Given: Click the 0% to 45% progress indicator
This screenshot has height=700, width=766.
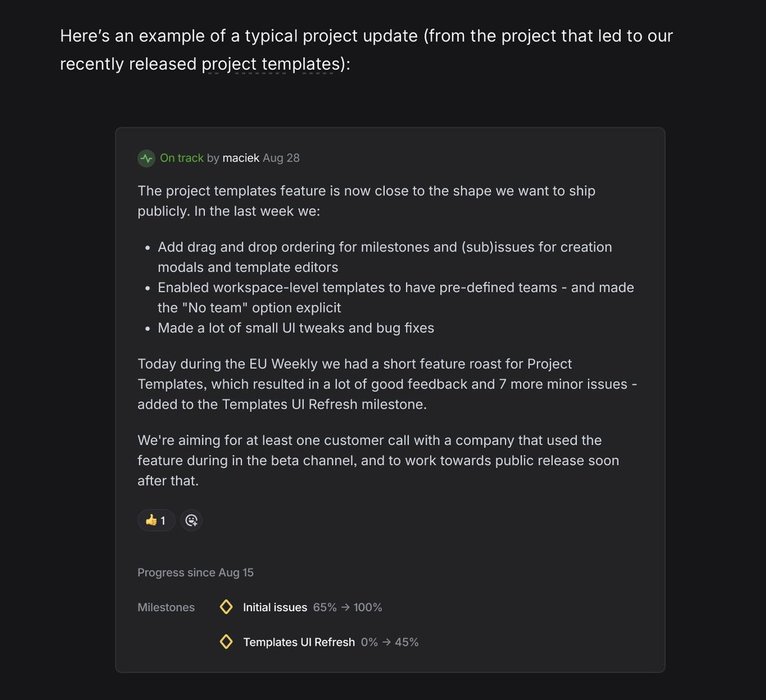Looking at the screenshot, I should [390, 642].
